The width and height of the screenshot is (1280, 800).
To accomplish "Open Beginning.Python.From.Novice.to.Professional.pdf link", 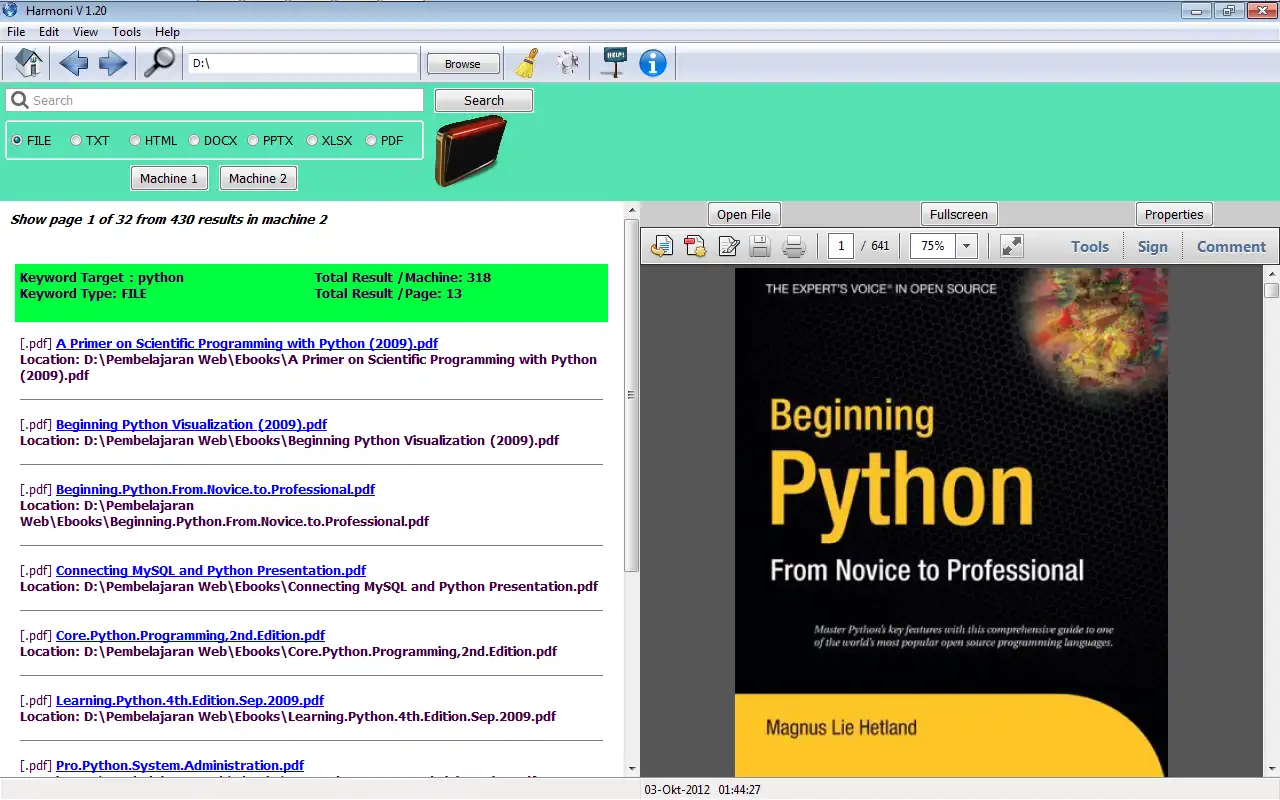I will pos(215,489).
